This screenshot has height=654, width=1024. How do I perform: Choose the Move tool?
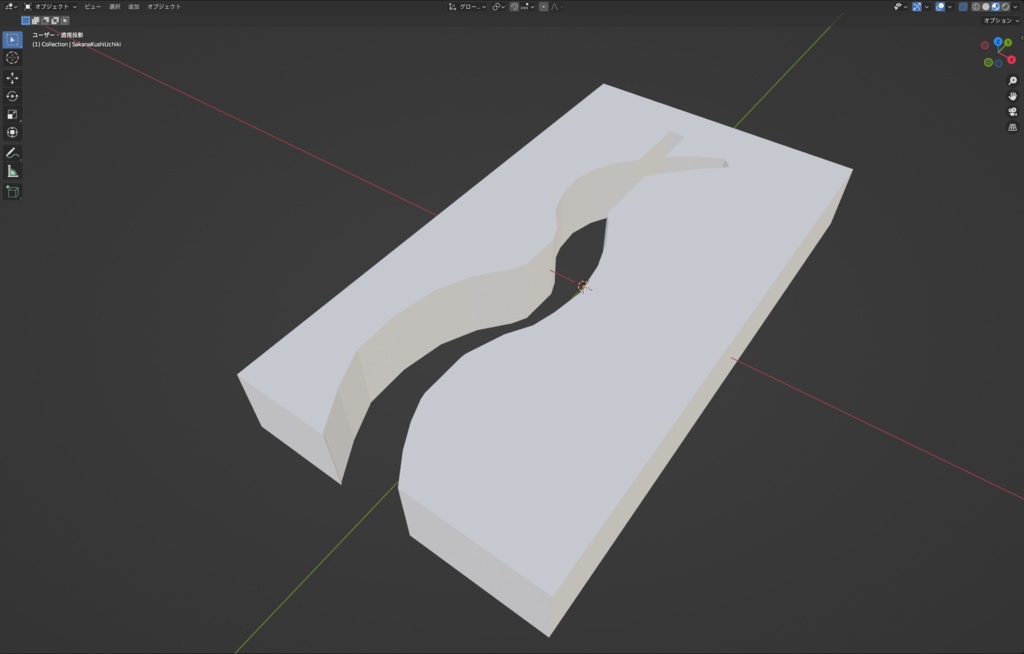[12, 78]
